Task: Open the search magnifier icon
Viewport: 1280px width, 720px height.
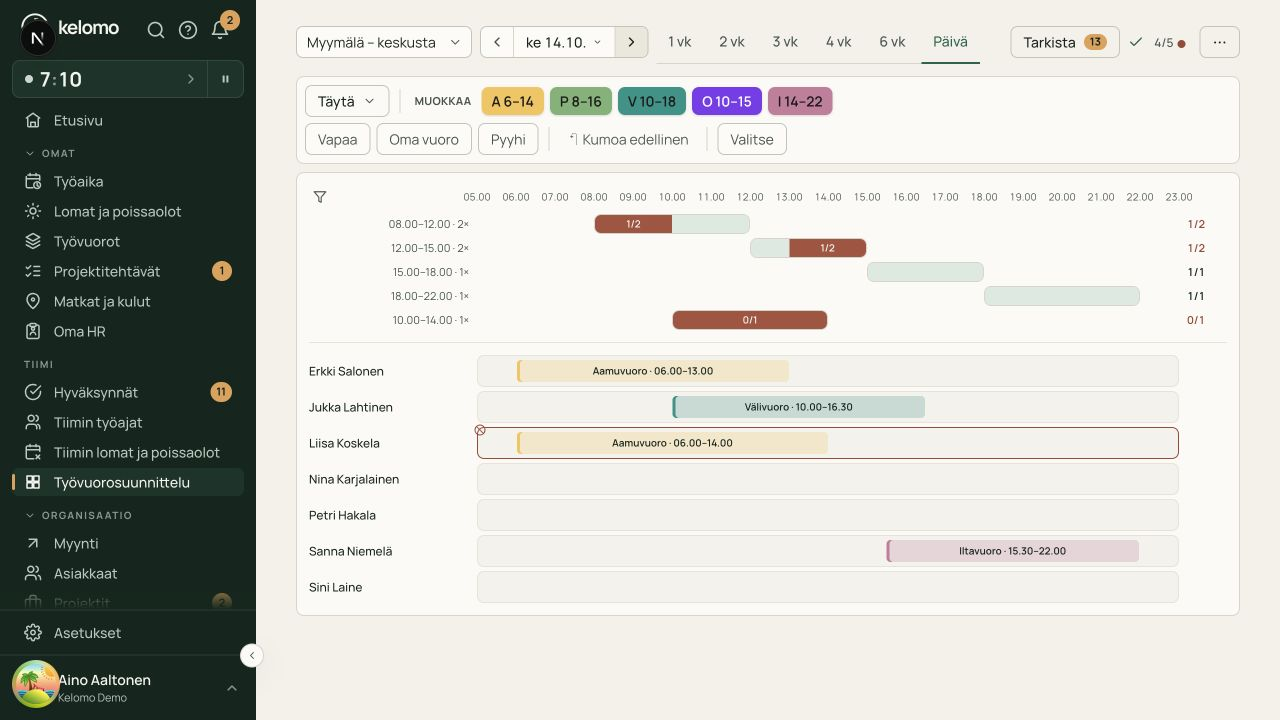Action: coord(156,30)
